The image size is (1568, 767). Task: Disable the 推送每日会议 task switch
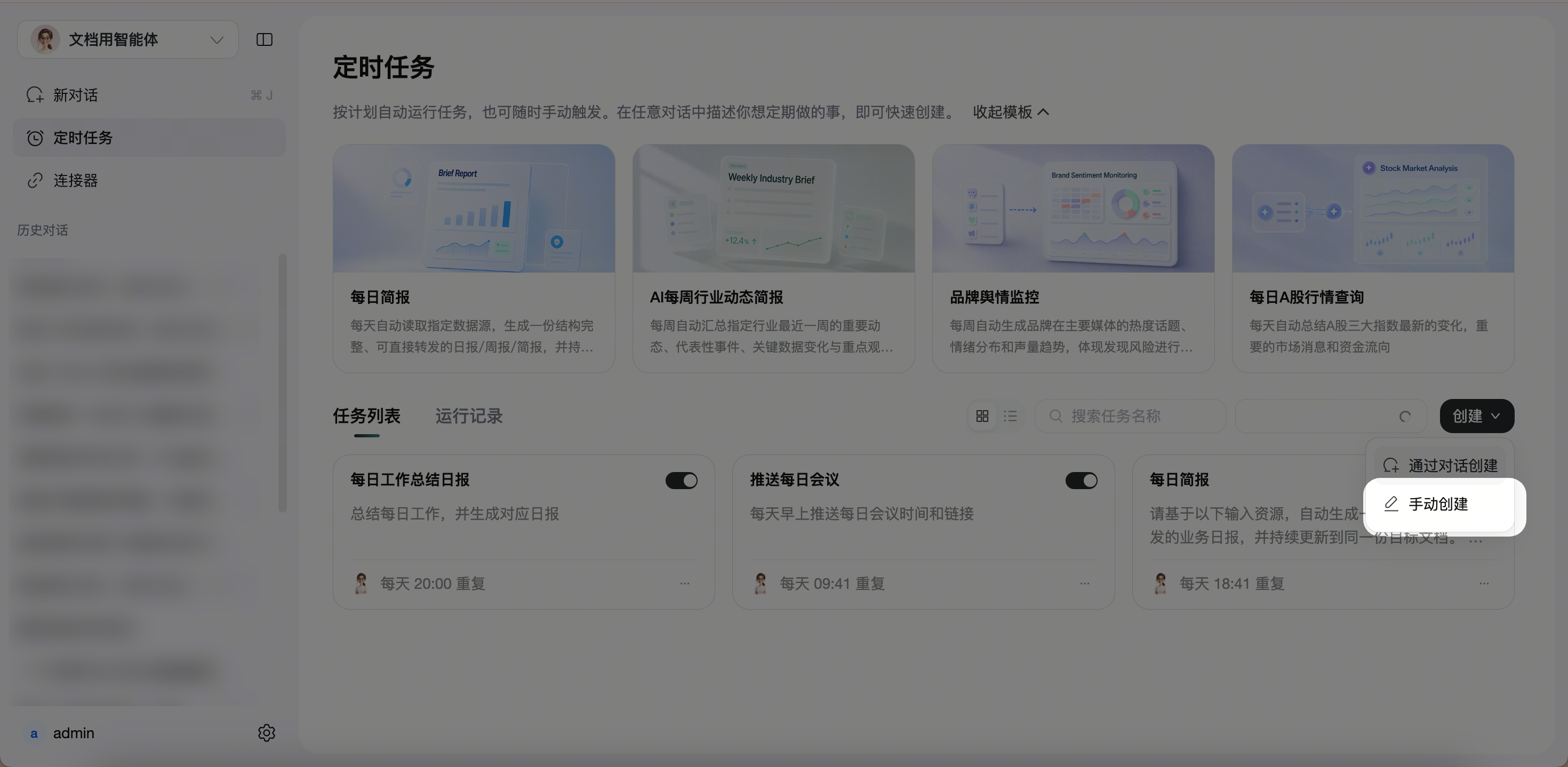coord(1081,480)
